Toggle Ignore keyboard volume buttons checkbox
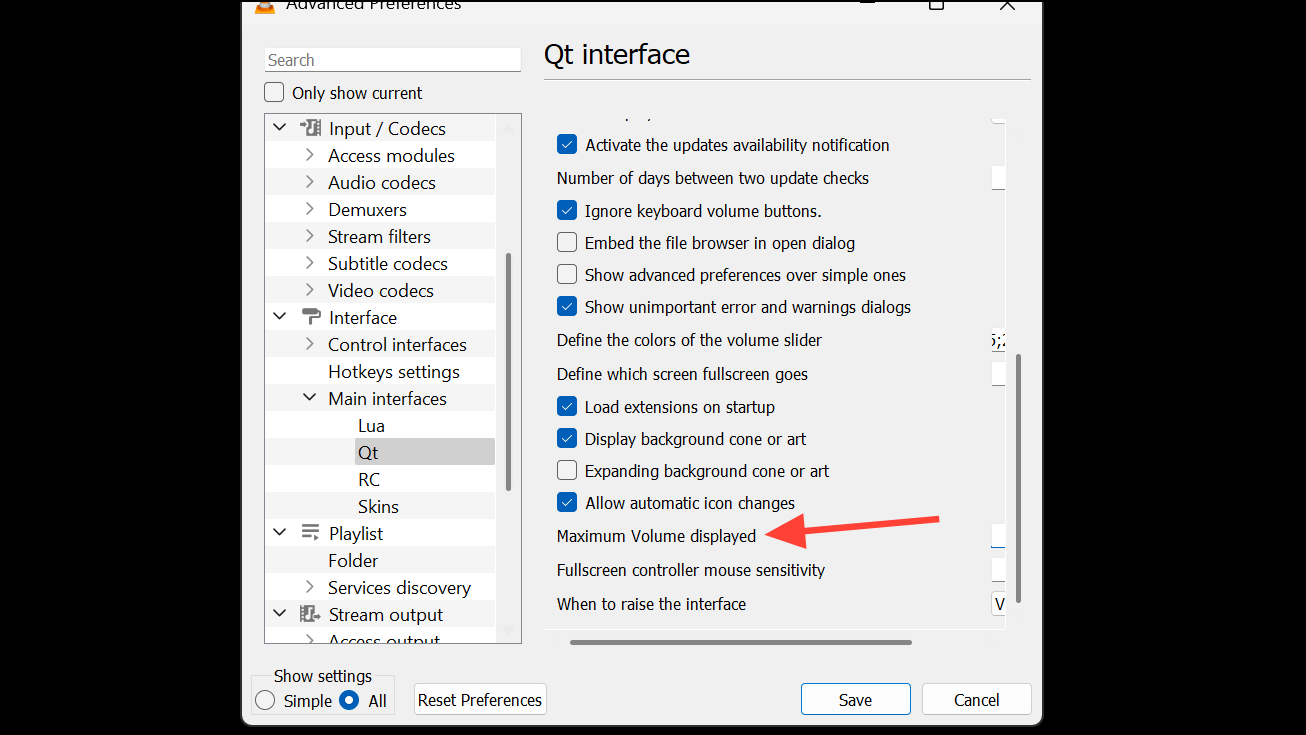 [x=567, y=211]
